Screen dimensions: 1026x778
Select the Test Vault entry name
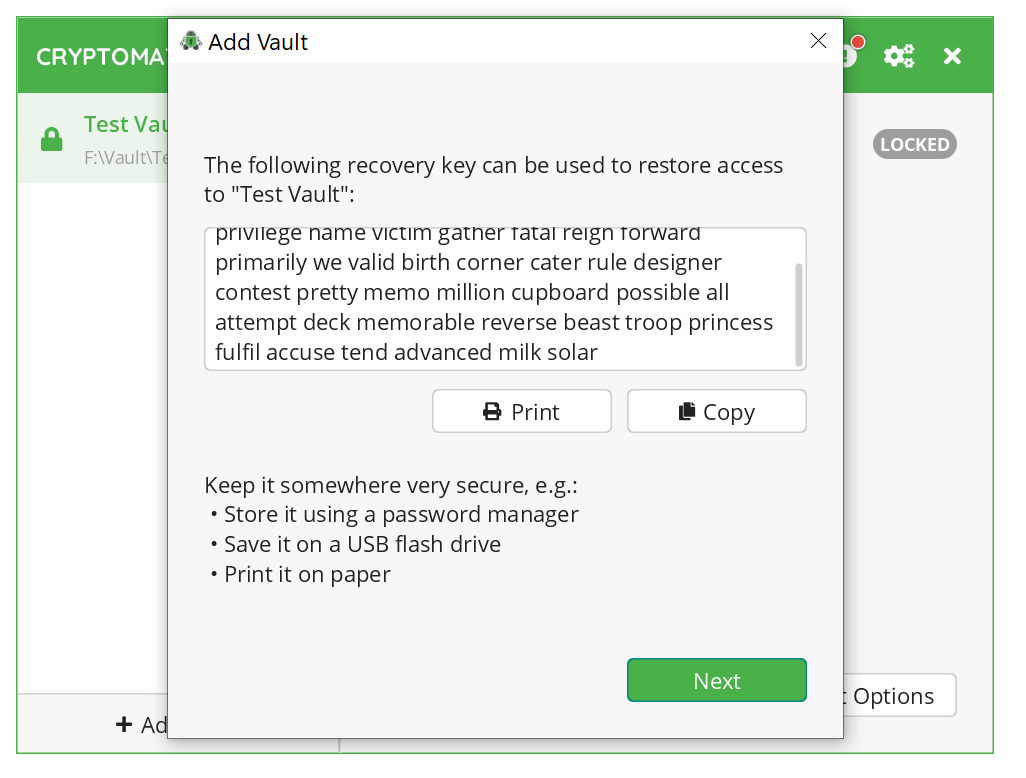125,124
